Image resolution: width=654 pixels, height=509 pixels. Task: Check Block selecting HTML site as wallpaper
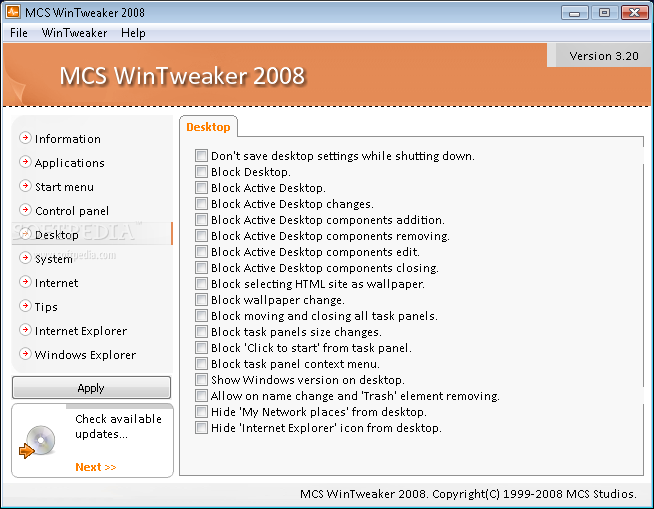[x=201, y=284]
